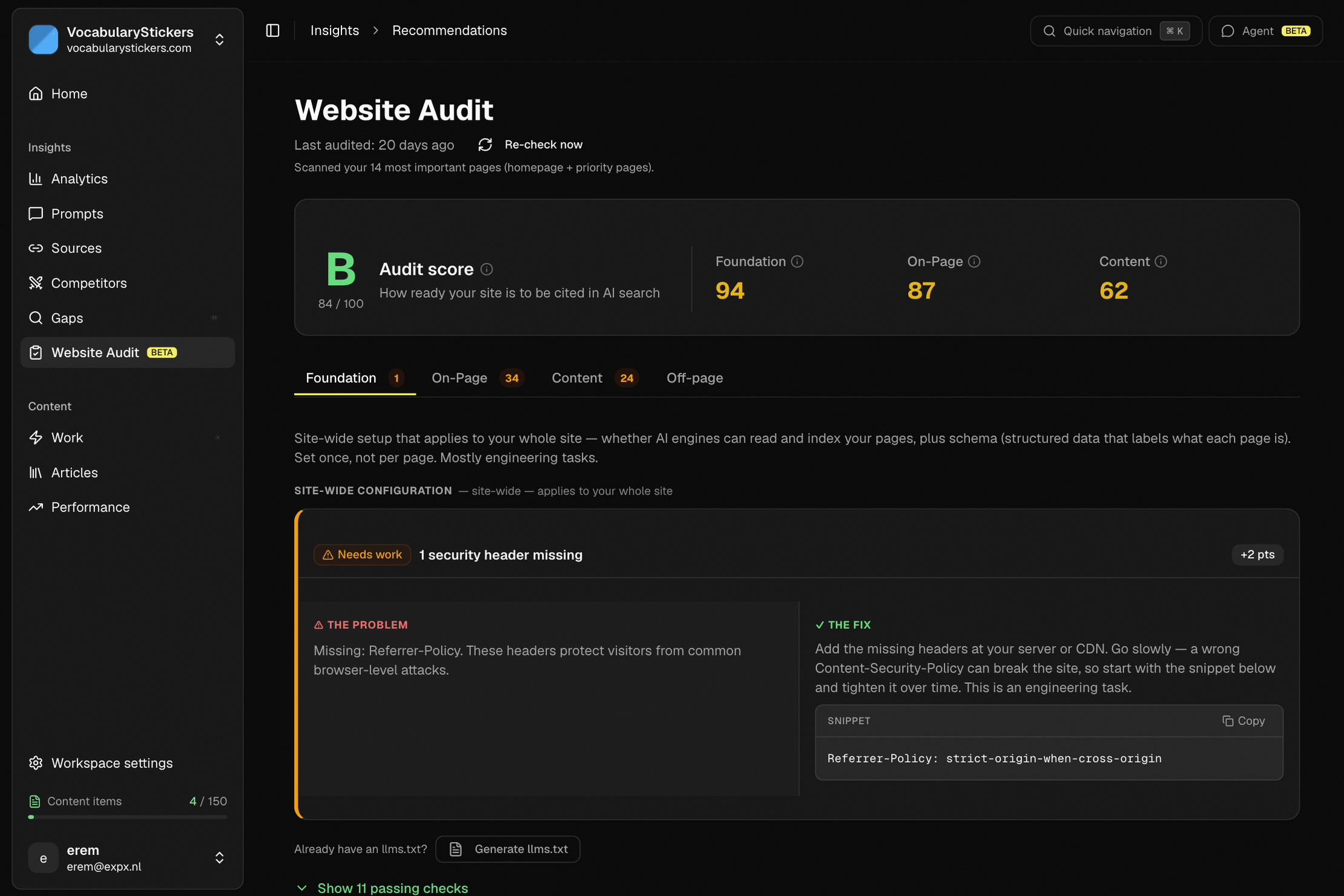This screenshot has height=896, width=1344.
Task: Click the Workspace settings gear icon
Action: [36, 763]
